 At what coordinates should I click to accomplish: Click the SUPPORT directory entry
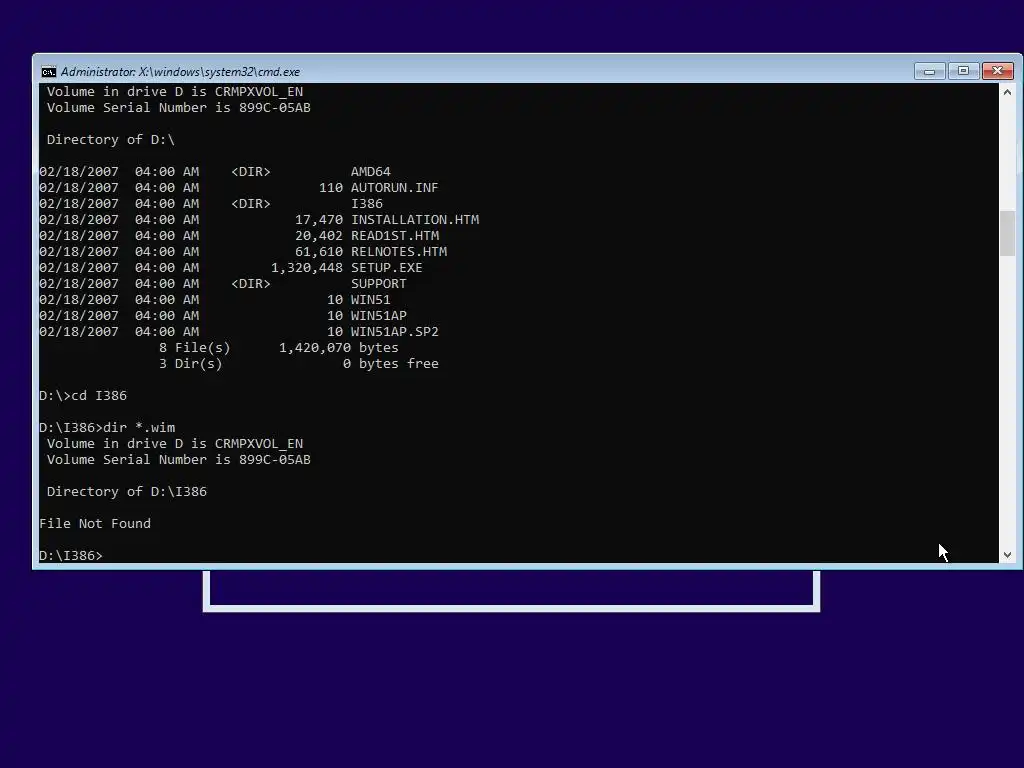pyautogui.click(x=379, y=284)
